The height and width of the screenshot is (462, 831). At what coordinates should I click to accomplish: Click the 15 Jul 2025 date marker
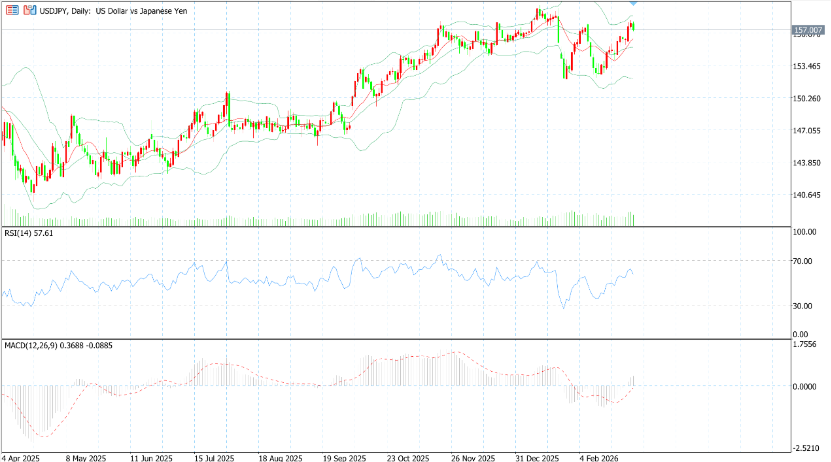pos(214,458)
